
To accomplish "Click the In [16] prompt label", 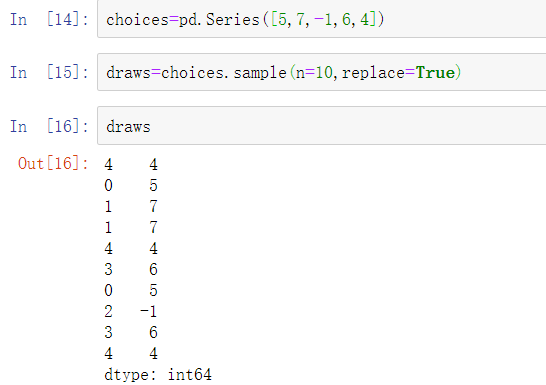I will coord(49,126).
